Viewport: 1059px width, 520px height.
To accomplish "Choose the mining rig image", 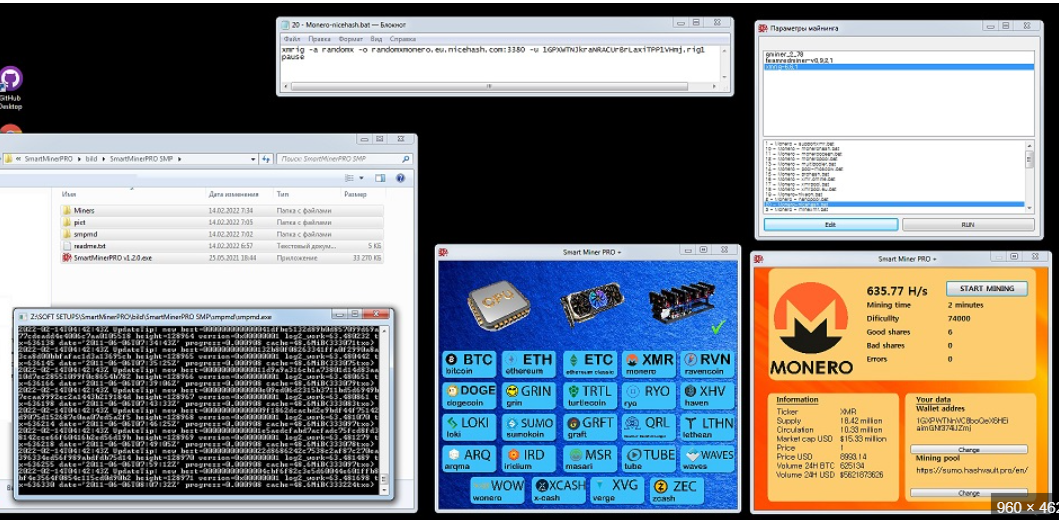I will (x=683, y=303).
